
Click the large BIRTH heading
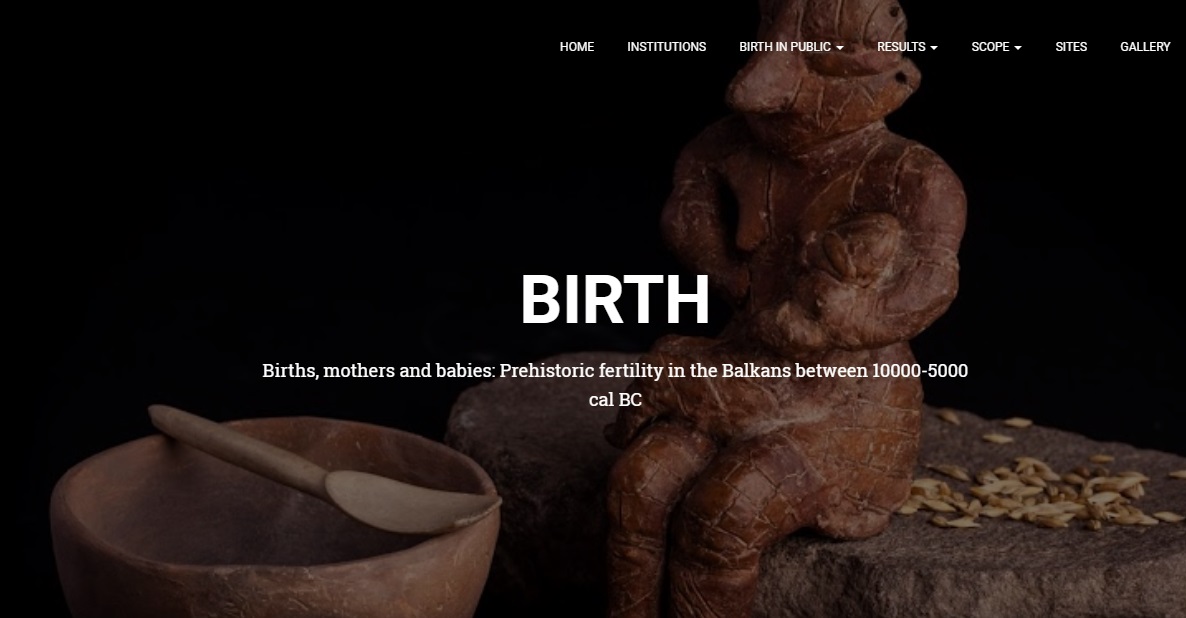[615, 300]
